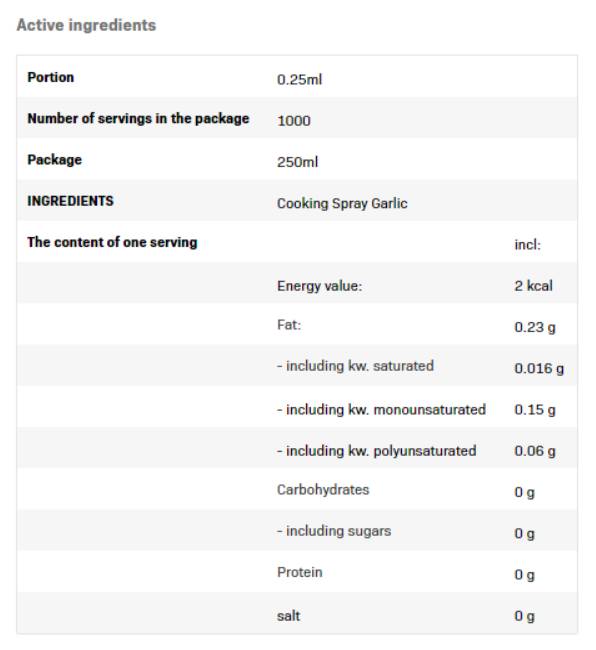This screenshot has height=650, width=596.
Task: Click the 1000 servings value
Action: (293, 121)
